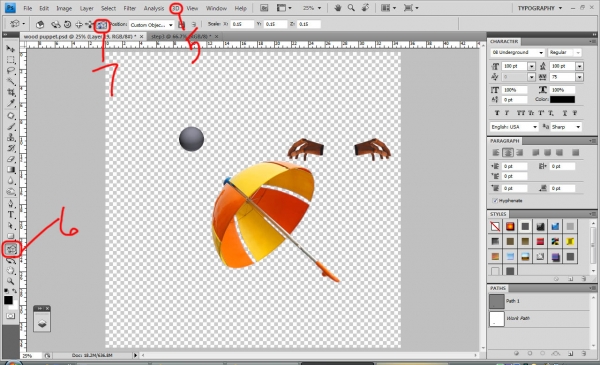Image resolution: width=600 pixels, height=365 pixels.
Task: Return to initial object position icon
Action: [40, 25]
